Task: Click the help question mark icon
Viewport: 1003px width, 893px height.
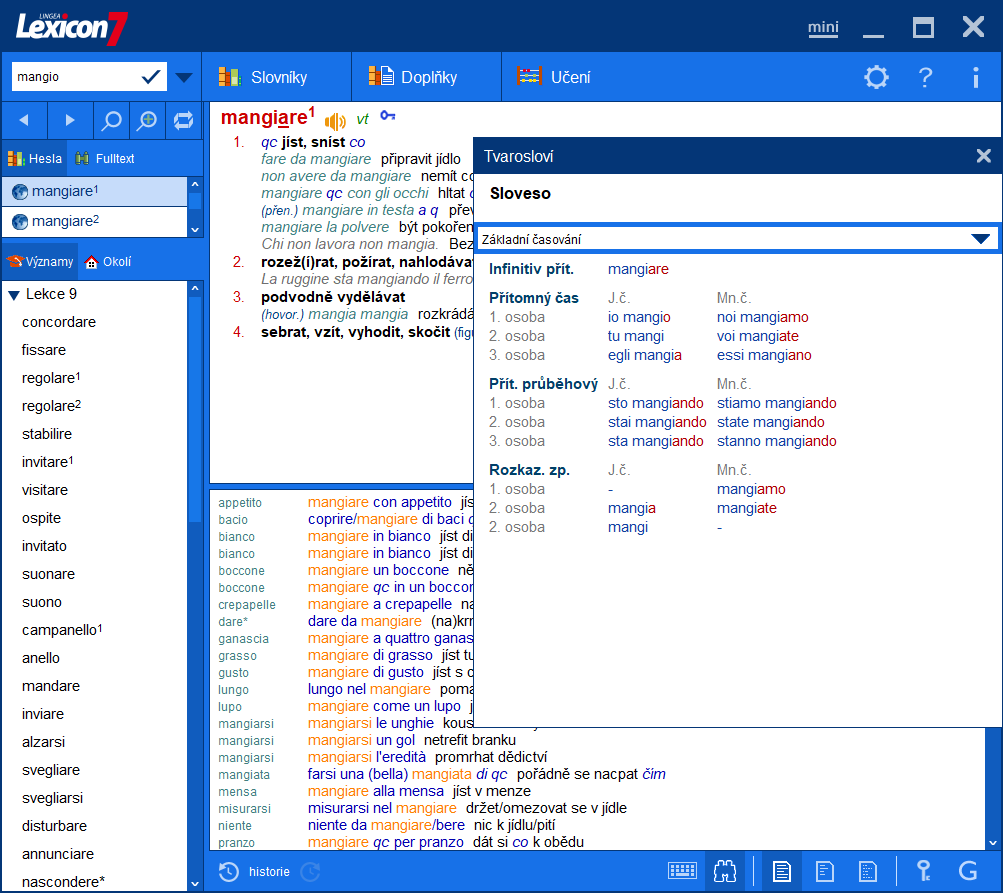Action: point(924,76)
